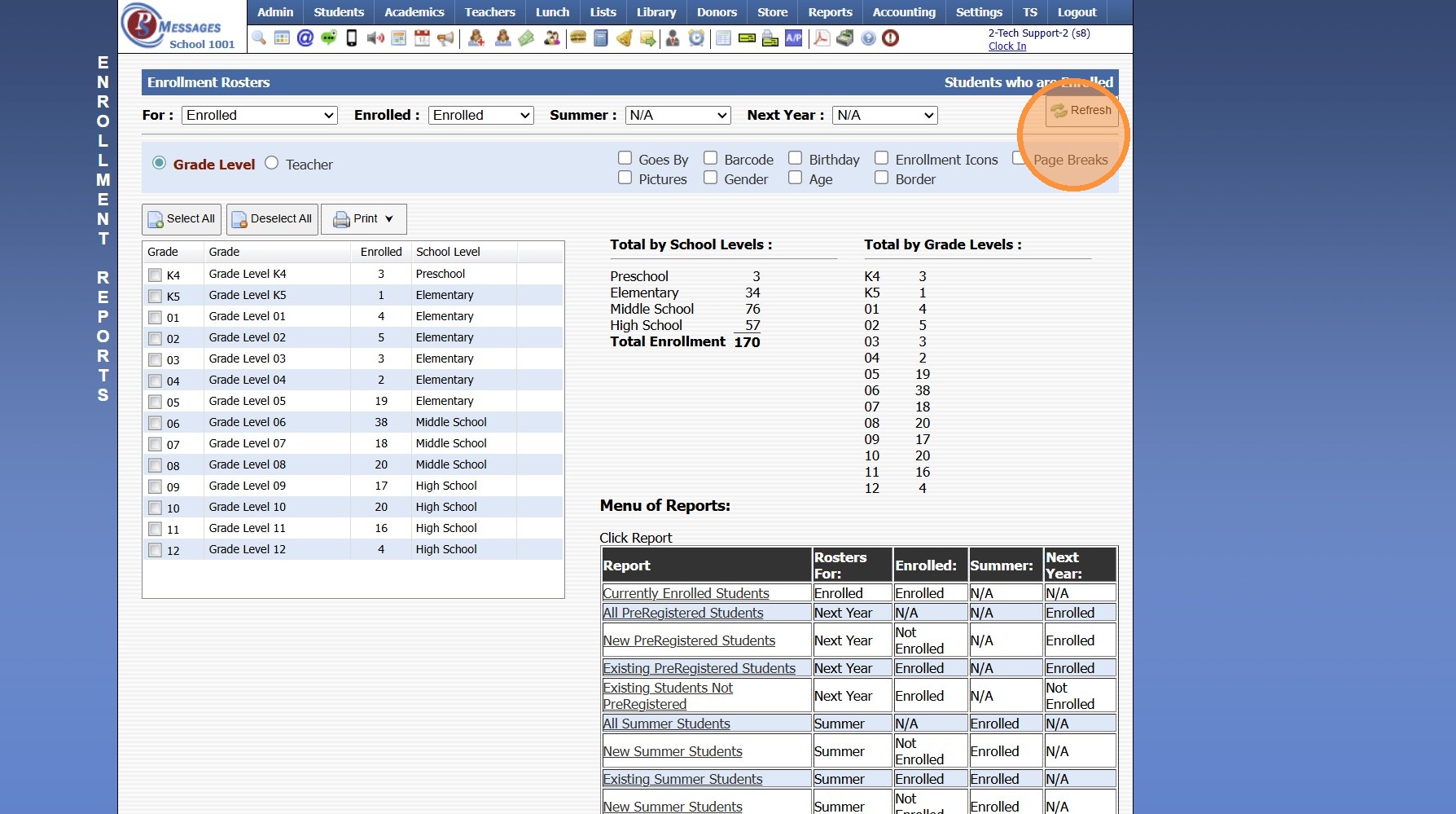The height and width of the screenshot is (814, 1456).
Task: Open the alarm clock icon
Action: pyautogui.click(x=696, y=37)
